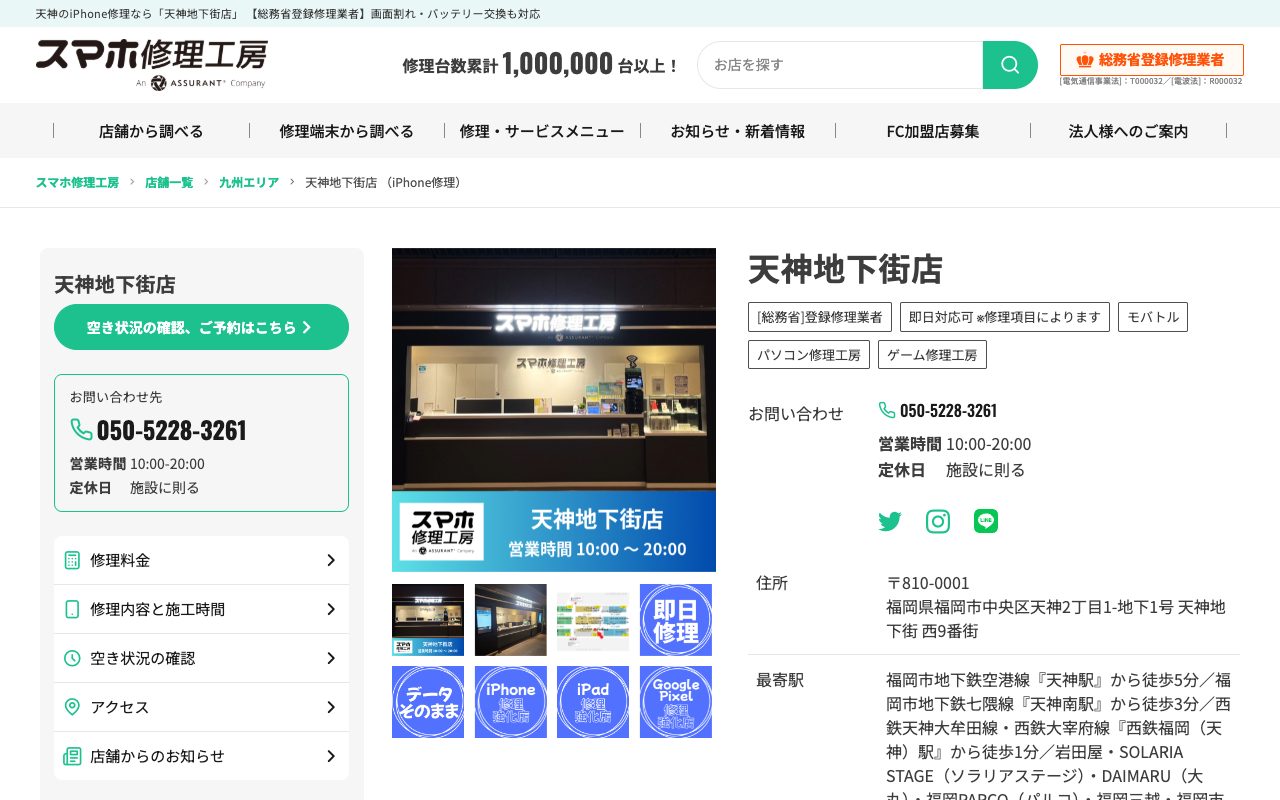This screenshot has width=1280, height=800.
Task: Click the 修理料金 calculator icon
Action: pos(72,560)
